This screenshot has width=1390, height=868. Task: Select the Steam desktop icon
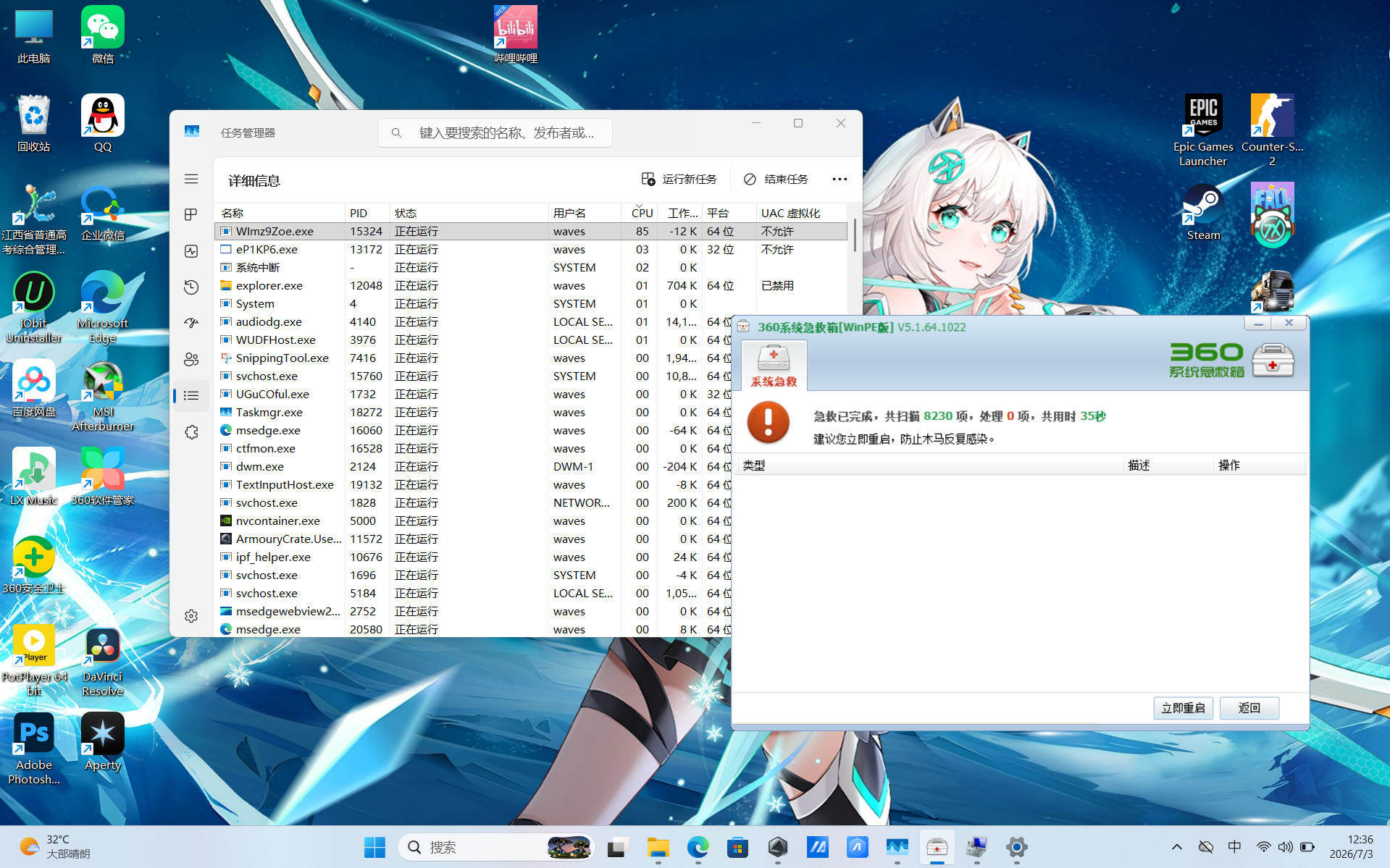pos(1204,212)
